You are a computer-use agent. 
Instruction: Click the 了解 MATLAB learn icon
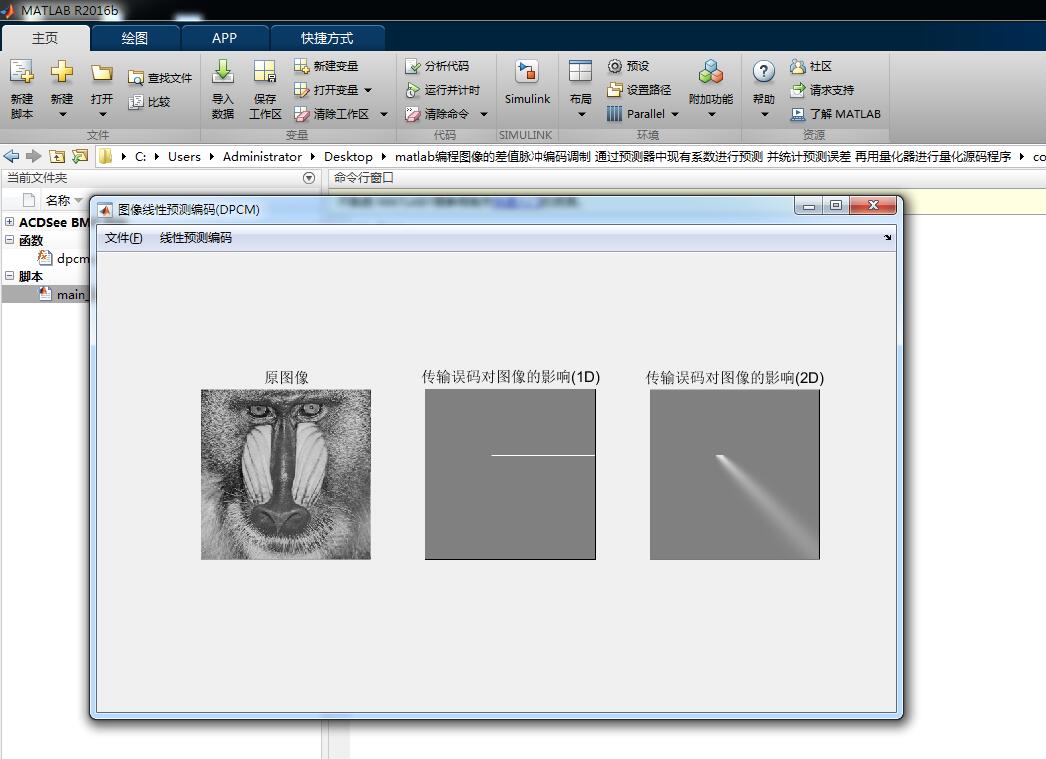(797, 114)
